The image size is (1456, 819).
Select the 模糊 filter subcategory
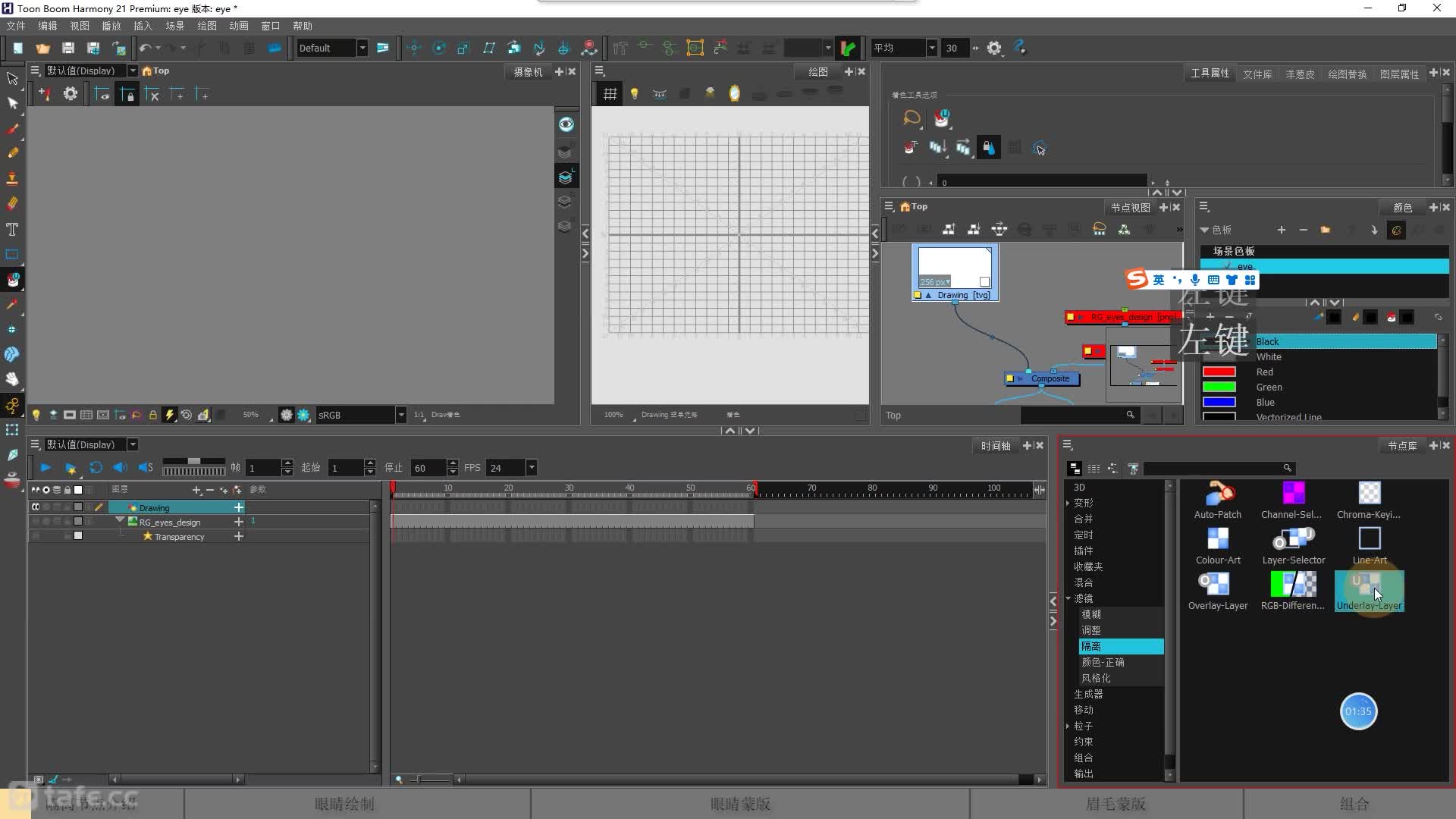tap(1121, 614)
